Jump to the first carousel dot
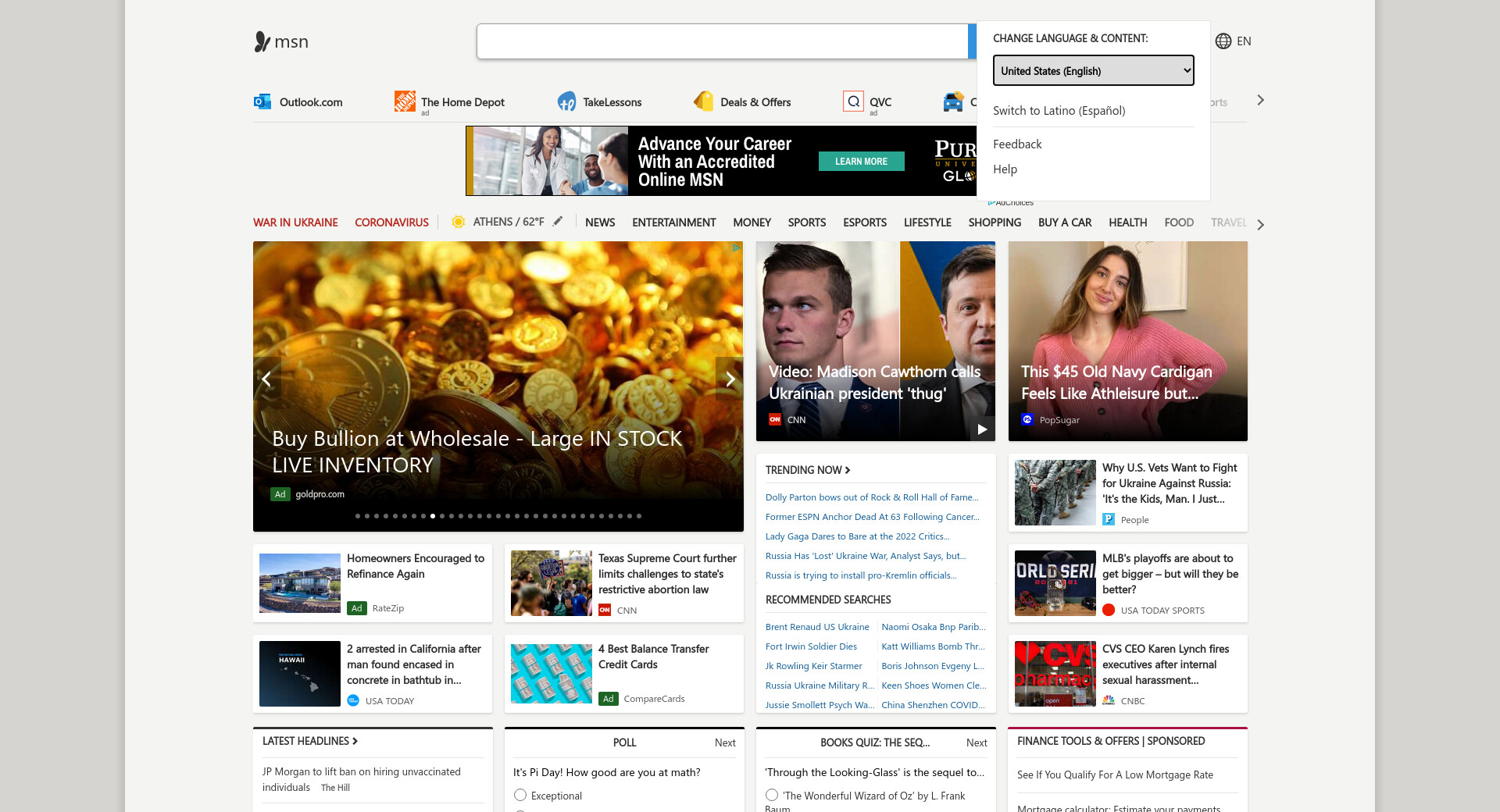The width and height of the screenshot is (1500, 812). coord(358,516)
